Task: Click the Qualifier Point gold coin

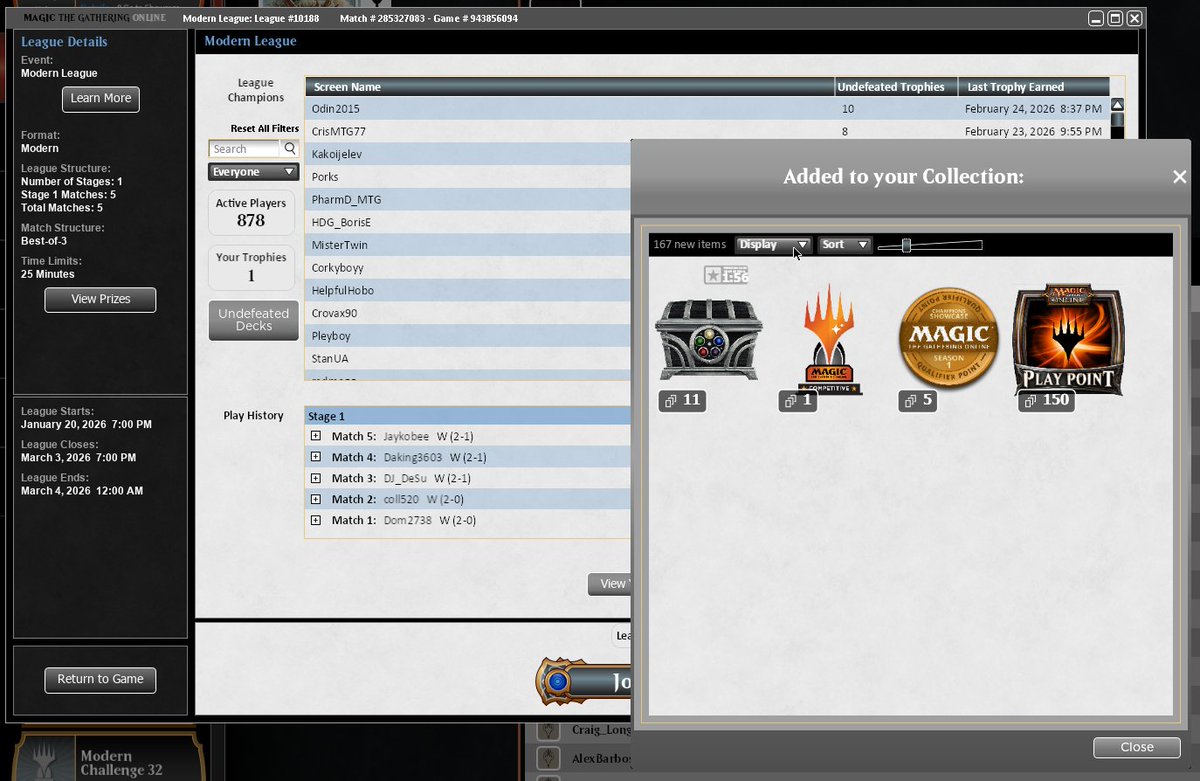Action: point(949,339)
